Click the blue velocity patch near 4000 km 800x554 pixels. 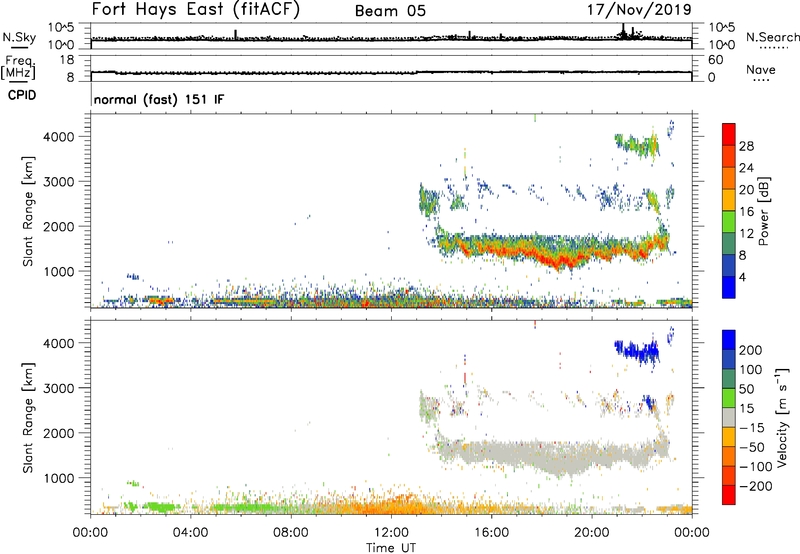(x=638, y=351)
